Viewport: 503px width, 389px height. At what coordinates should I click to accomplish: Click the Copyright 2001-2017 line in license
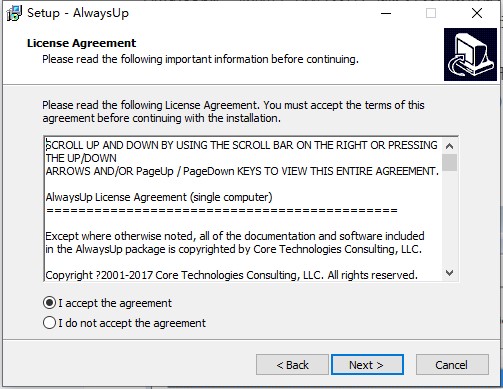click(232, 275)
